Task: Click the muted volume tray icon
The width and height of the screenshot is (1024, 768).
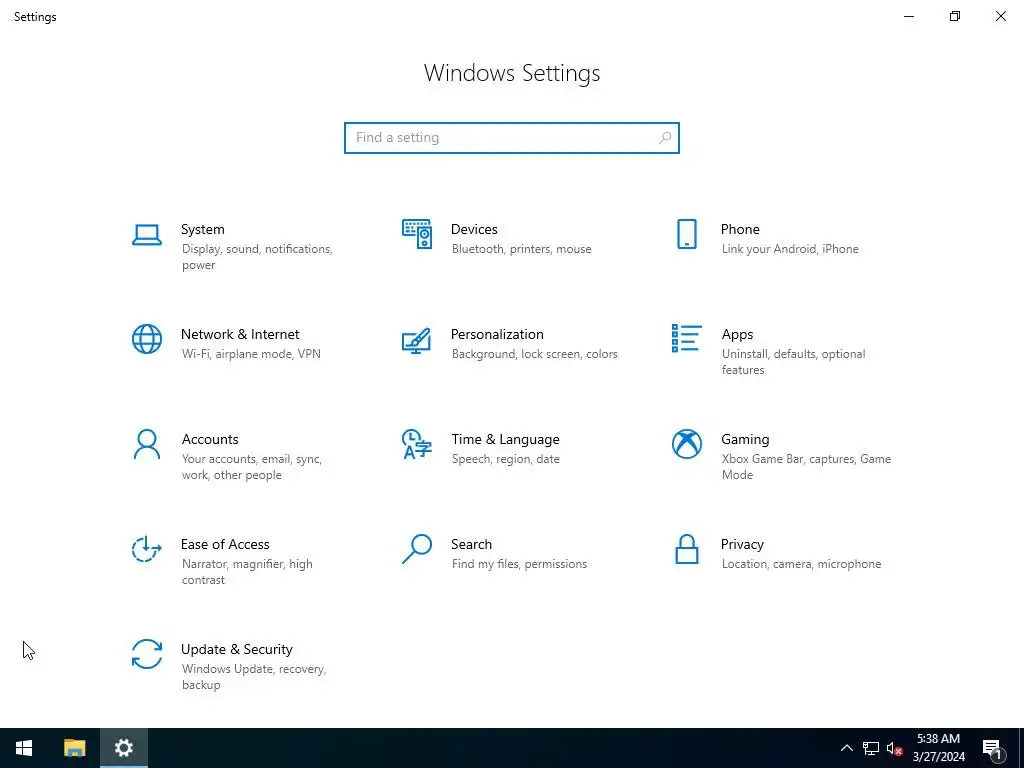Action: [895, 748]
